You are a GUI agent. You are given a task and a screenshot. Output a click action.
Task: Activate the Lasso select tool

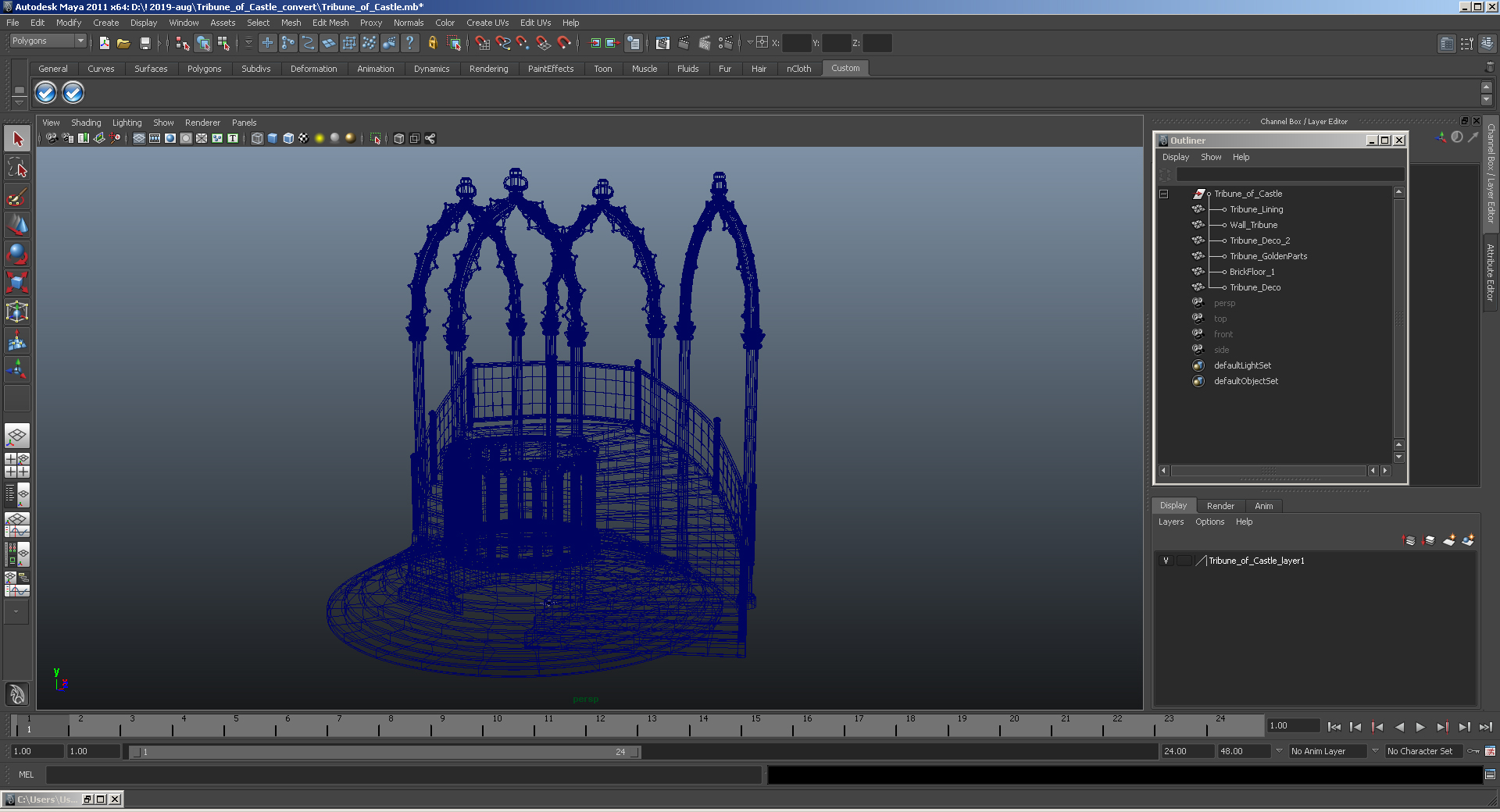(17, 168)
